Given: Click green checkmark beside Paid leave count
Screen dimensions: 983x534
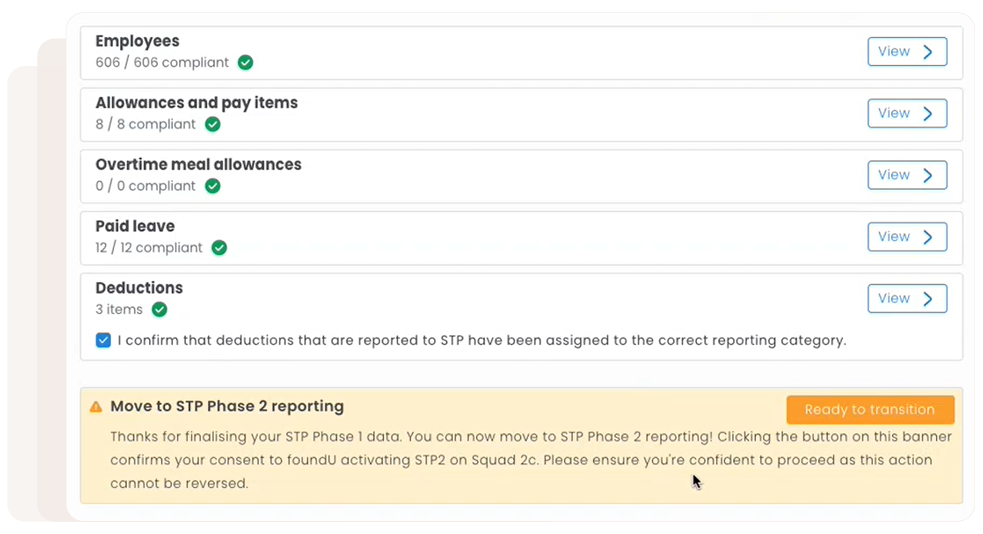Looking at the screenshot, I should [x=219, y=248].
